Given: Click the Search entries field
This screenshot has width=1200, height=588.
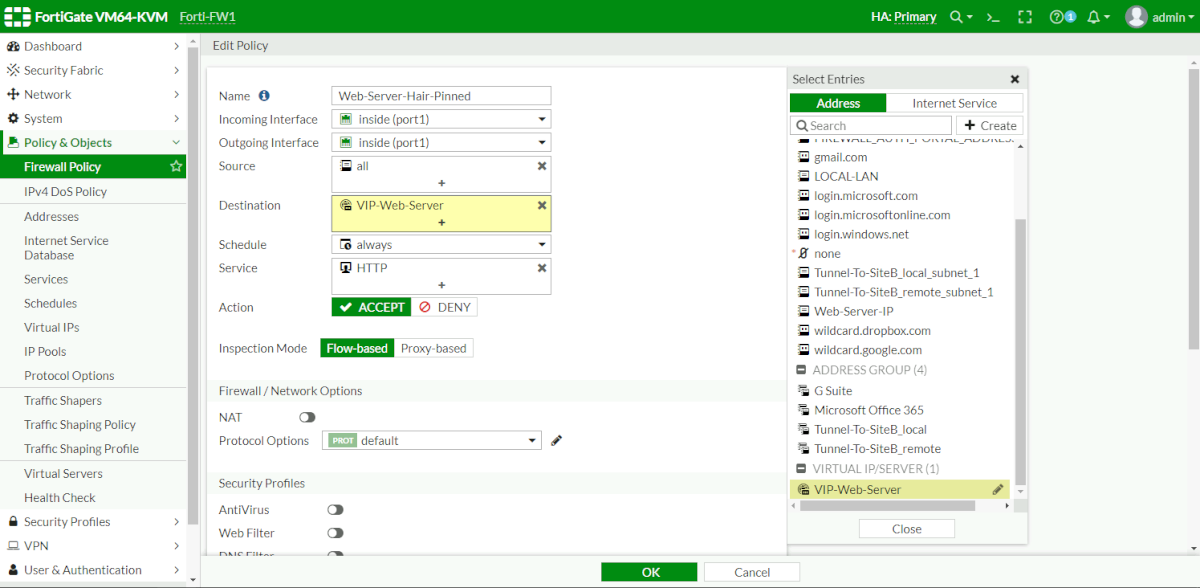Looking at the screenshot, I should click(x=871, y=125).
